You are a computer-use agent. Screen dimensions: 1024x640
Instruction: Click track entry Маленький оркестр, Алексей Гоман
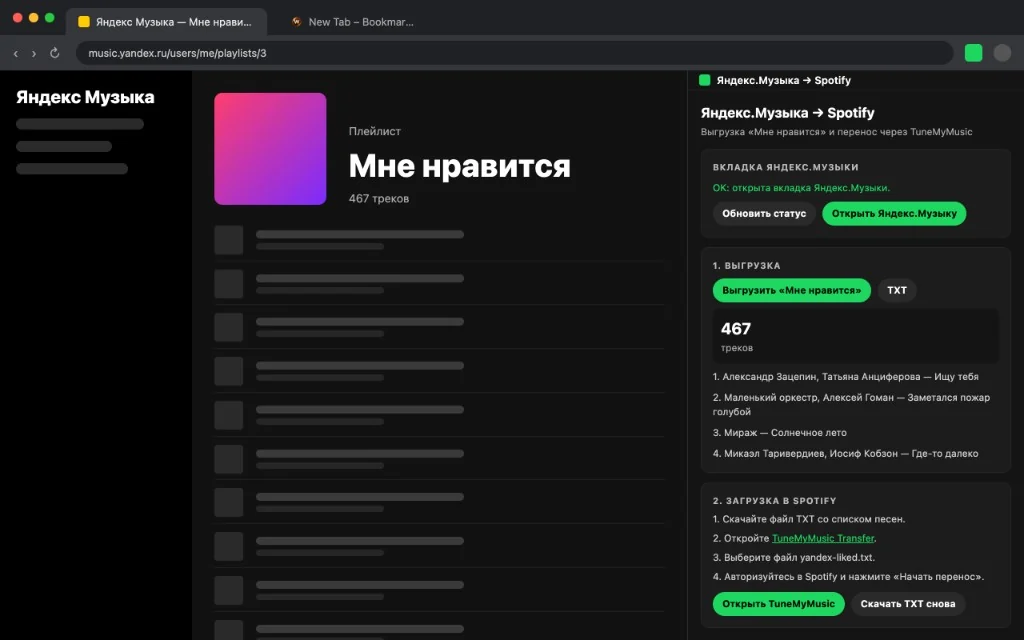pos(852,404)
